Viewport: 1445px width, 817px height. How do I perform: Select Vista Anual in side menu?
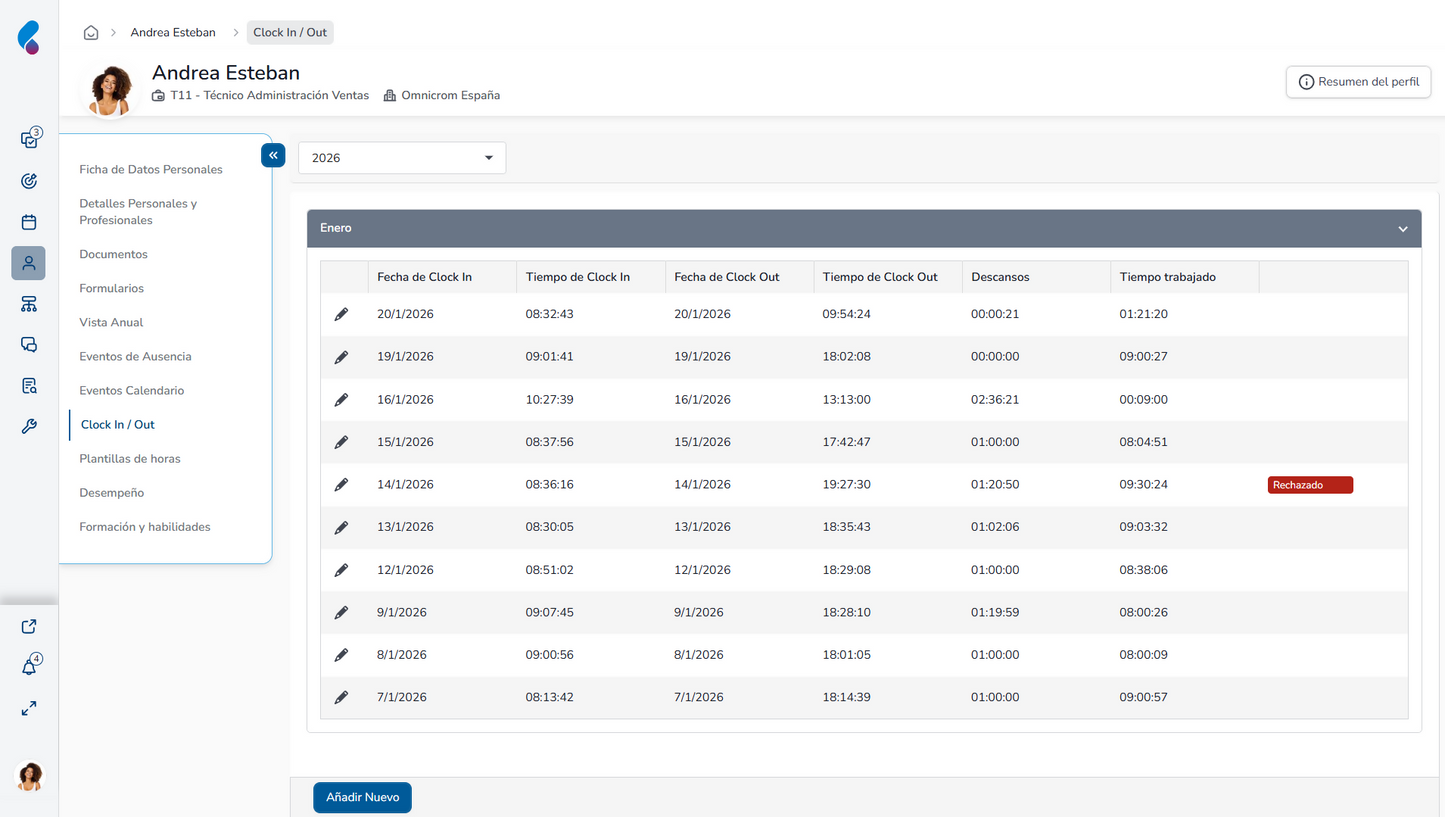click(x=111, y=323)
